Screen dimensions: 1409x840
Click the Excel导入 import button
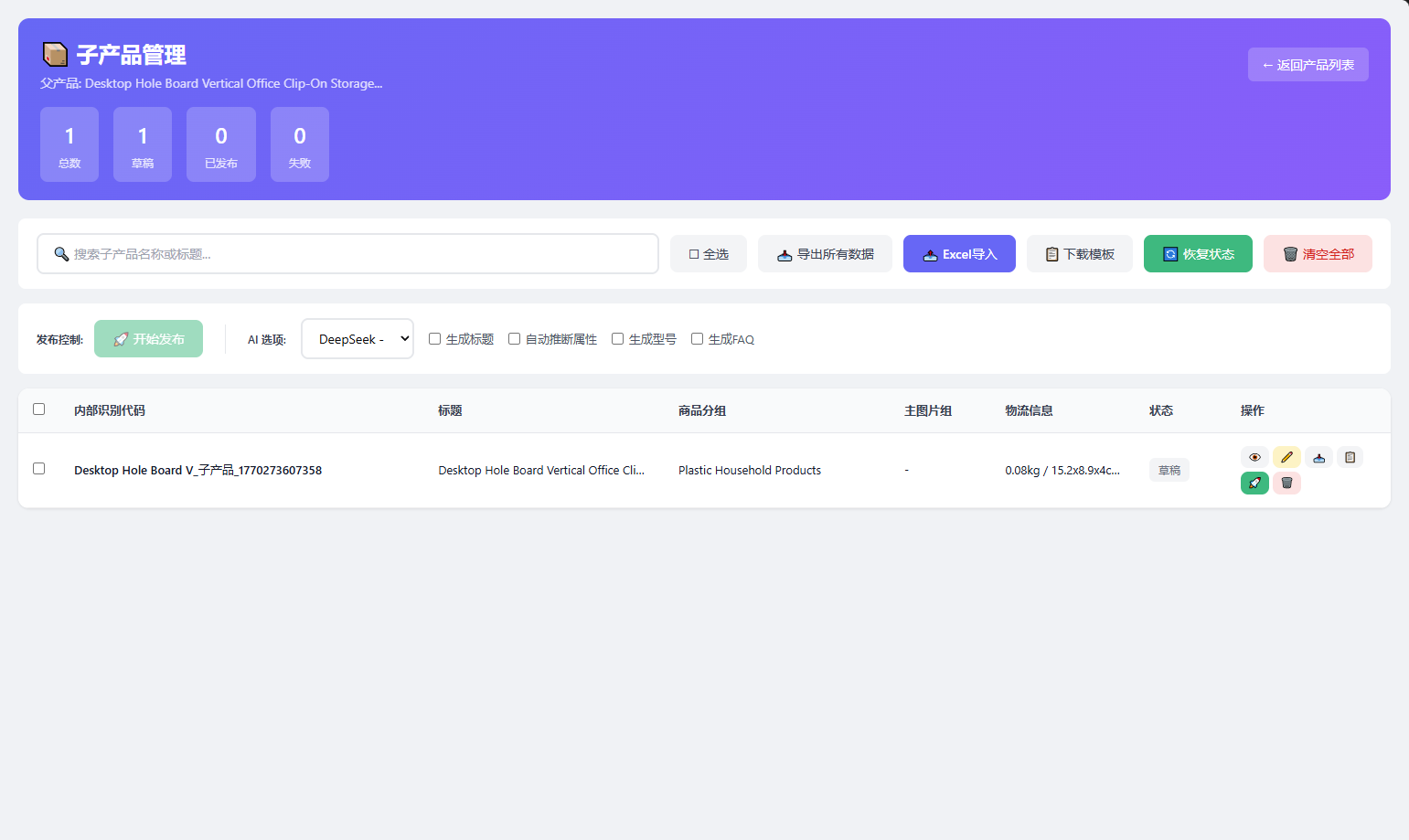click(959, 254)
